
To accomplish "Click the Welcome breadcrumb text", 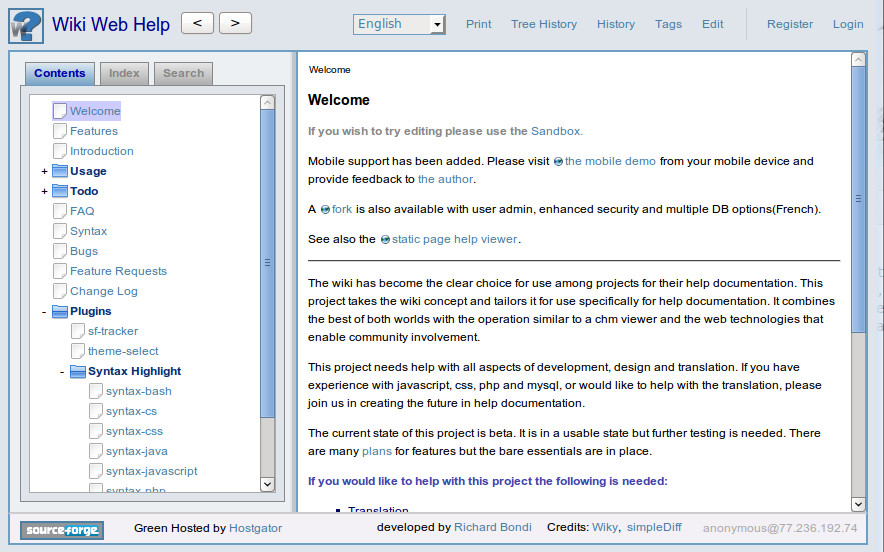I will (330, 70).
